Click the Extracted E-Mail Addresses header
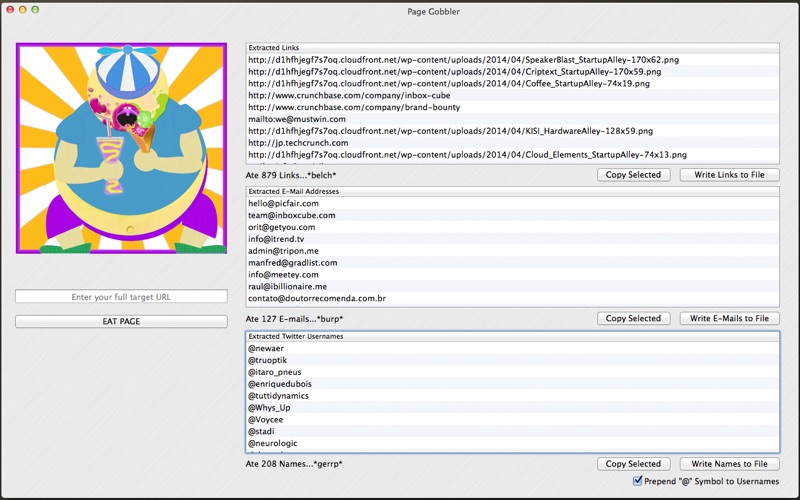 512,191
